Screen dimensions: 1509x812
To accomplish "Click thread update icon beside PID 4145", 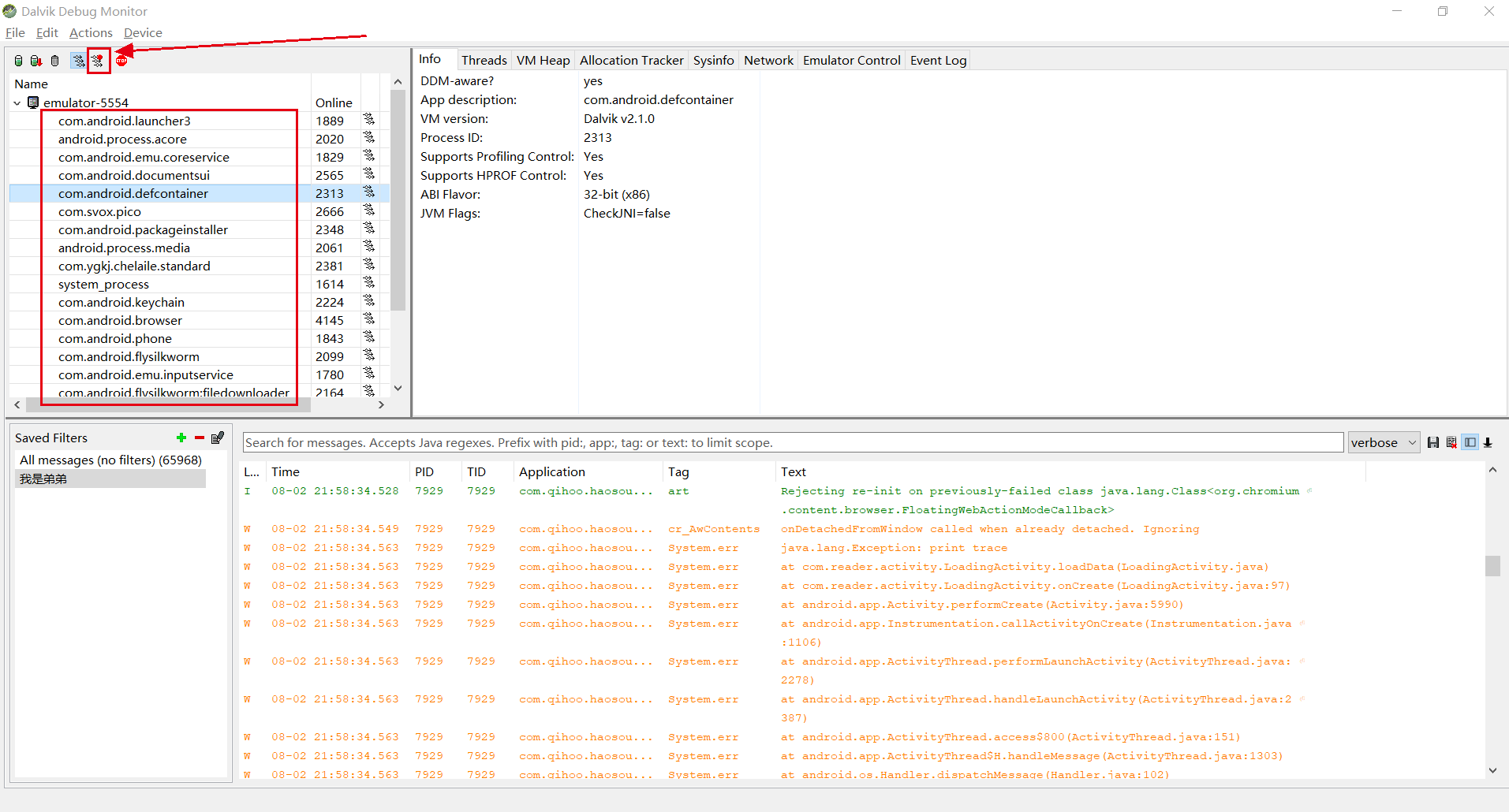I will coord(368,319).
